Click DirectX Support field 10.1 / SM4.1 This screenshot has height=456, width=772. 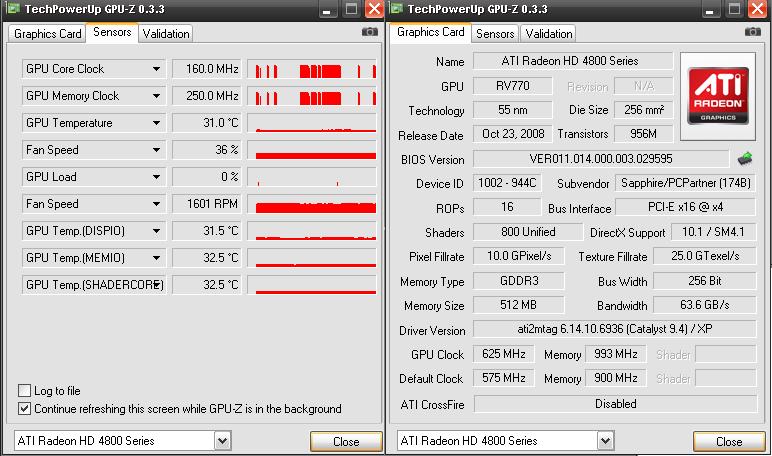coord(713,232)
